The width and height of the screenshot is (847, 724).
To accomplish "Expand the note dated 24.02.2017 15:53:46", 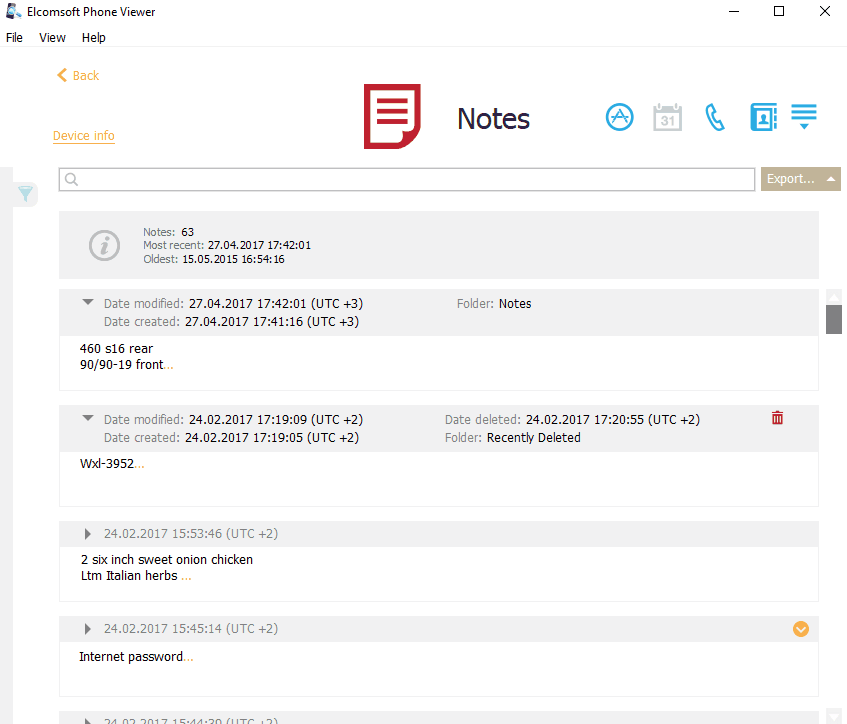I will point(88,534).
